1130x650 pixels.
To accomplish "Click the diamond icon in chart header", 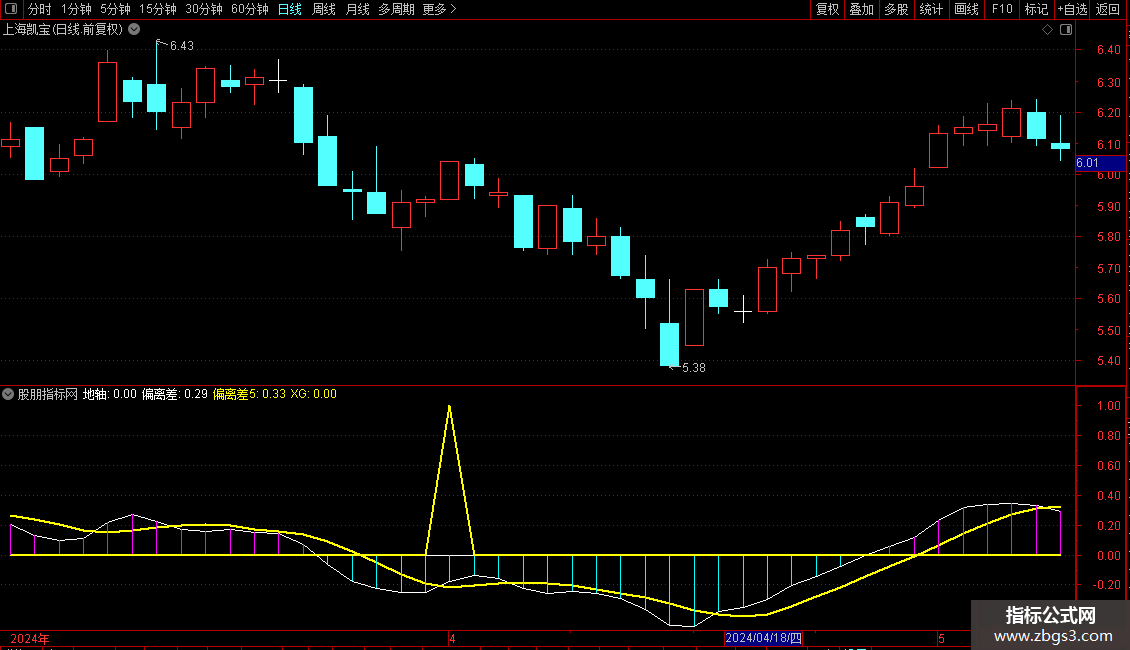I will tap(1047, 30).
